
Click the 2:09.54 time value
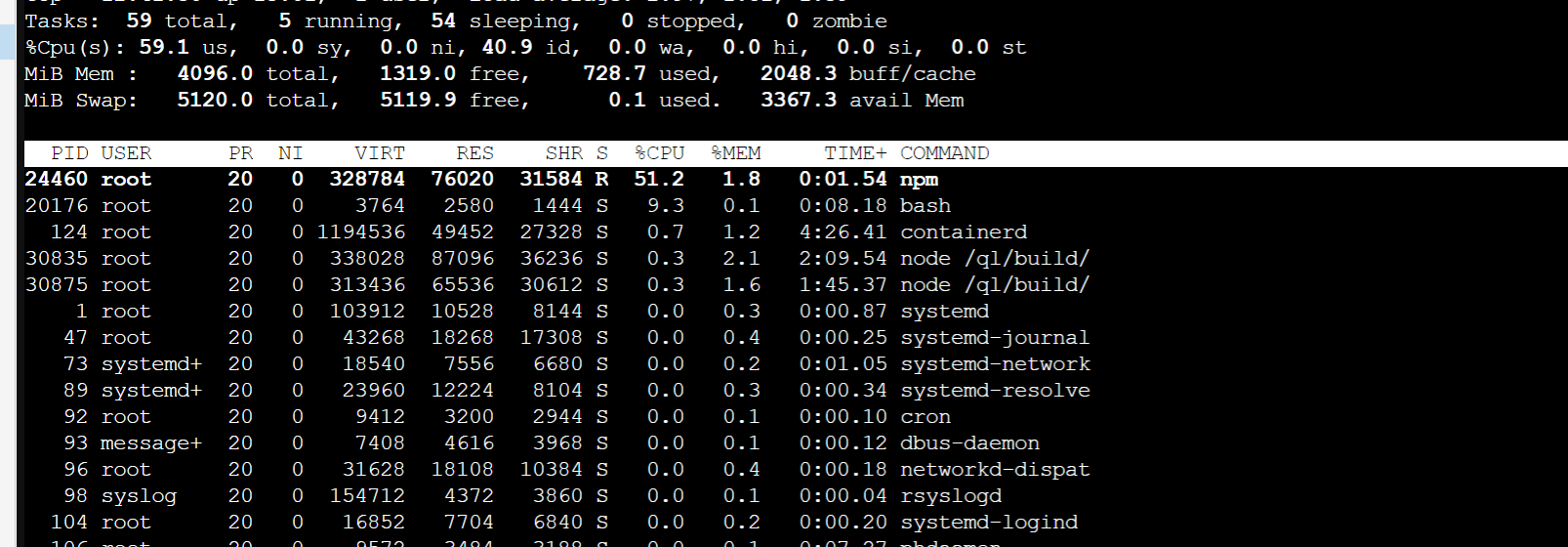(843, 259)
